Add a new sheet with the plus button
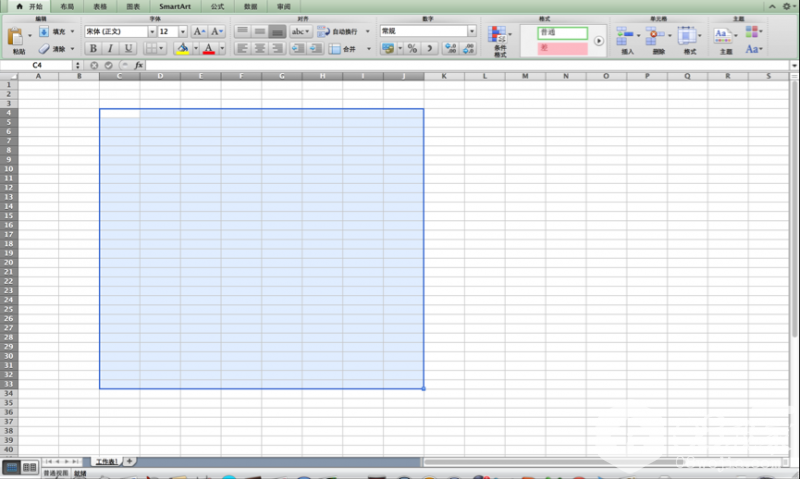The height and width of the screenshot is (479, 800). point(129,461)
